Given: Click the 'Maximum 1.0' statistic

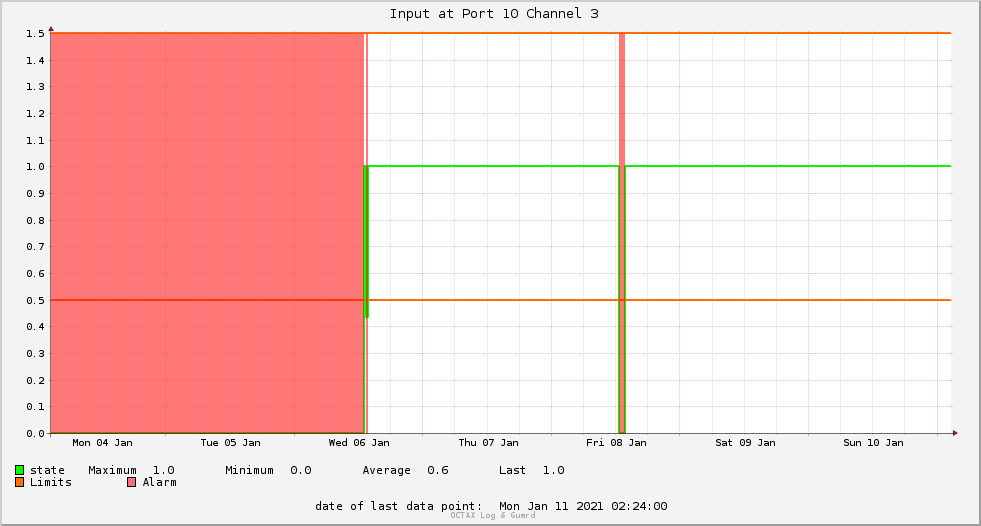Looking at the screenshot, I should tap(131, 470).
